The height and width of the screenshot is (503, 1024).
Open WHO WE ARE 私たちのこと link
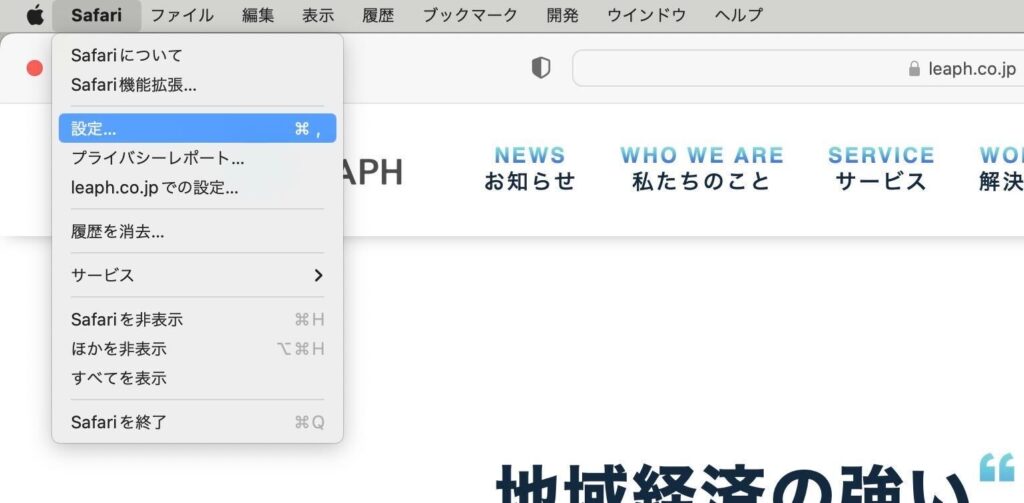tap(701, 169)
